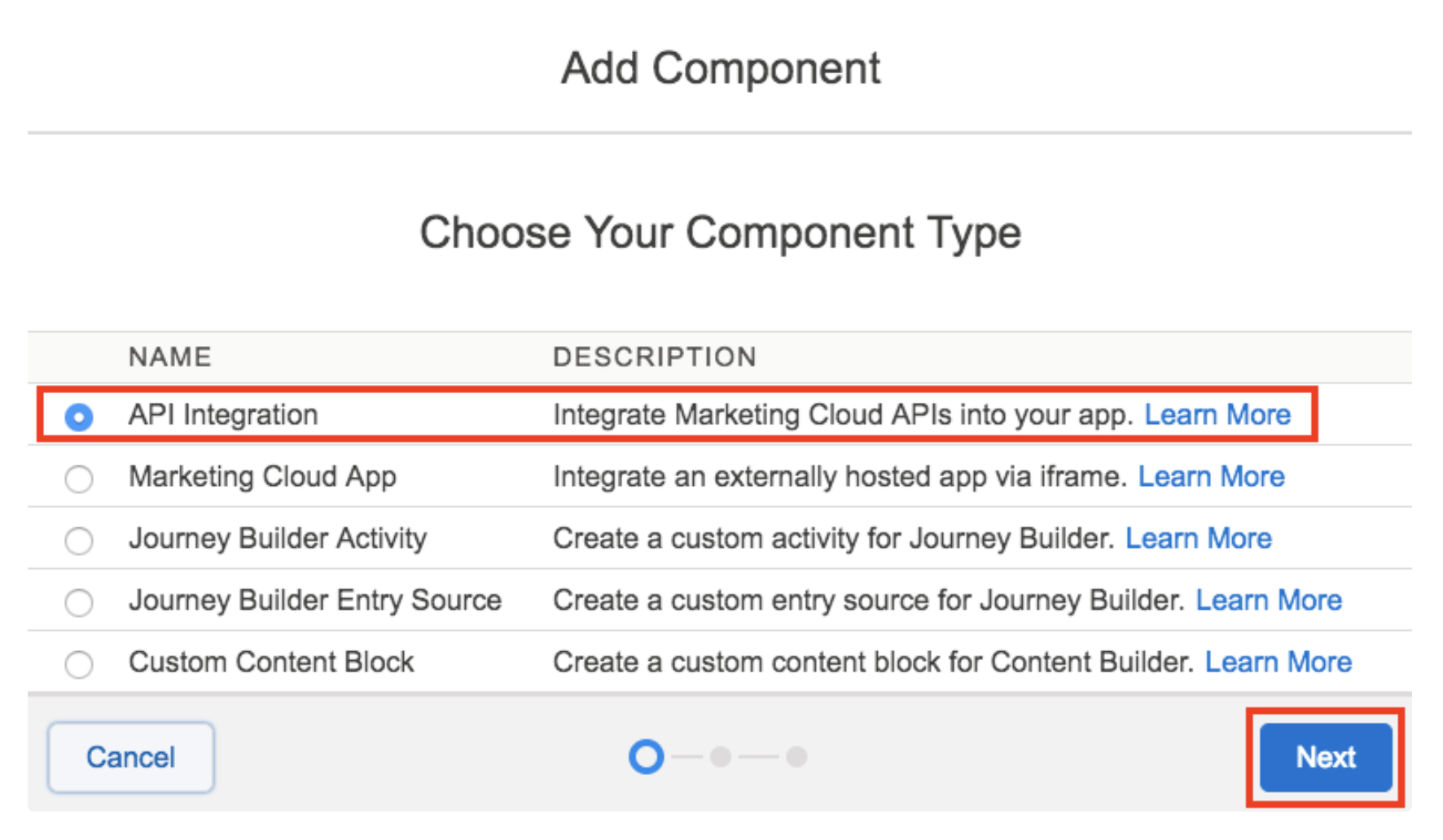Click the DESCRIPTION column header
The width and height of the screenshot is (1443, 840).
coord(655,357)
